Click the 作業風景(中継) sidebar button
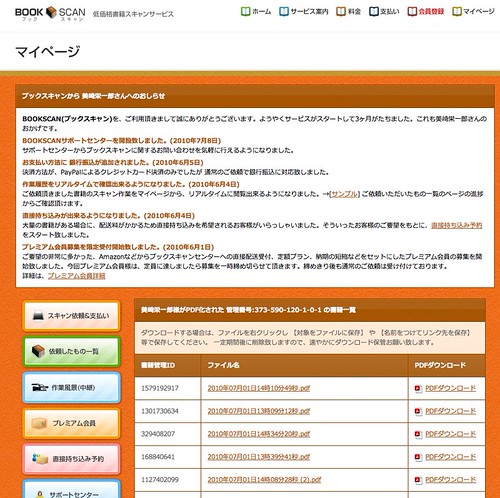This screenshot has width=500, height=498. [71, 387]
